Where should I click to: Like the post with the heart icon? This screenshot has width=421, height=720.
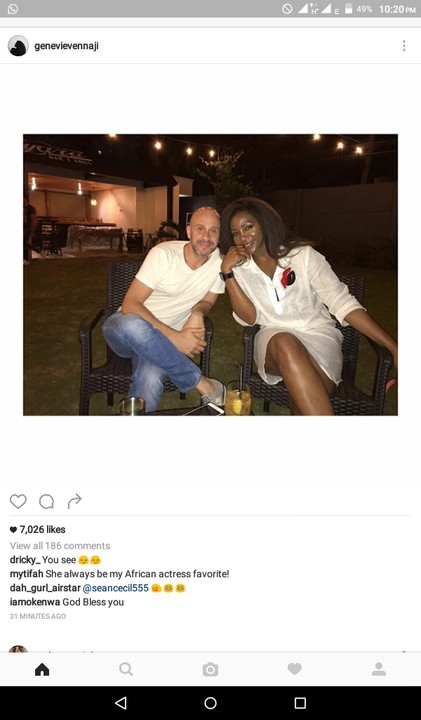[18, 501]
